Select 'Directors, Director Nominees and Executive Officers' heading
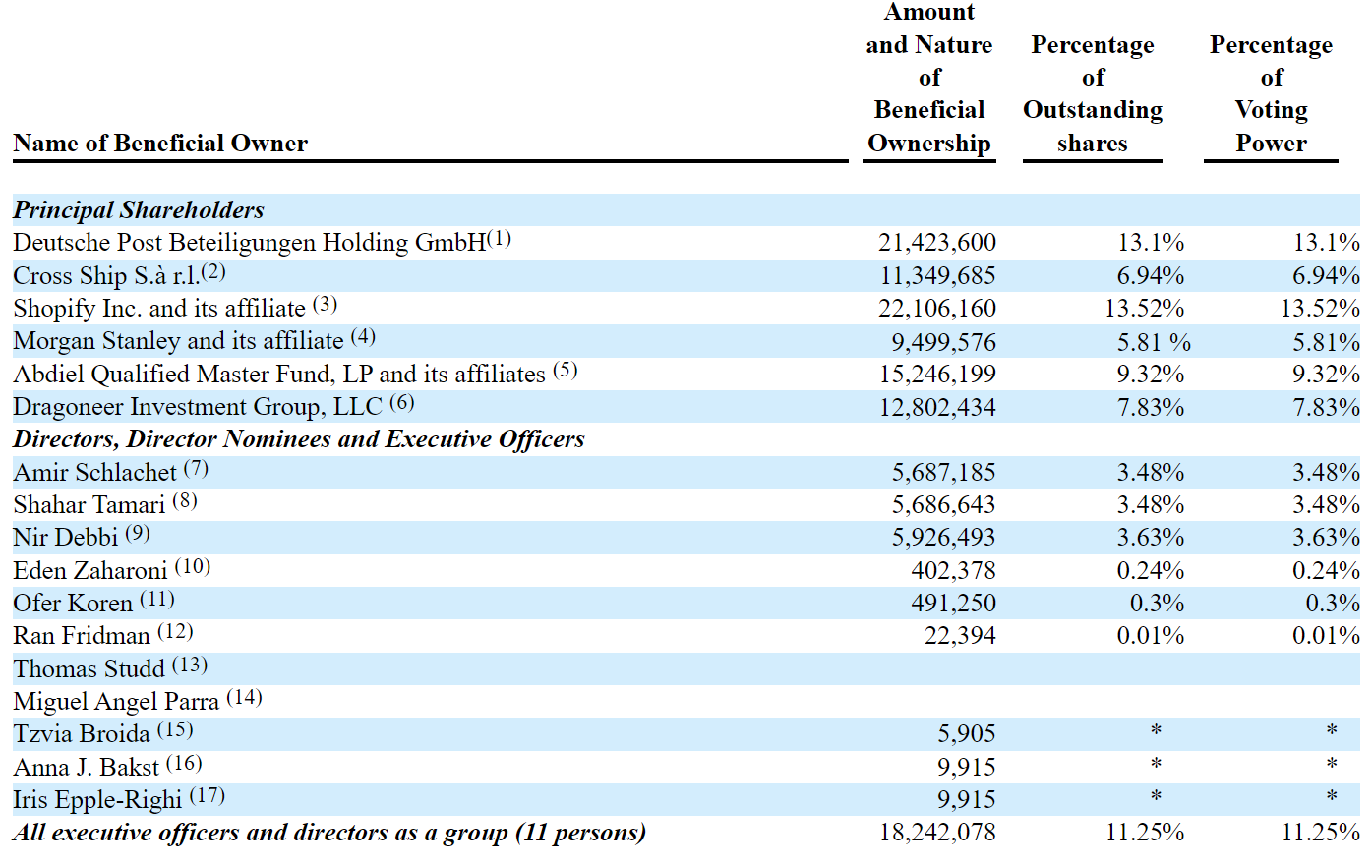1372x868 pixels. [x=299, y=439]
